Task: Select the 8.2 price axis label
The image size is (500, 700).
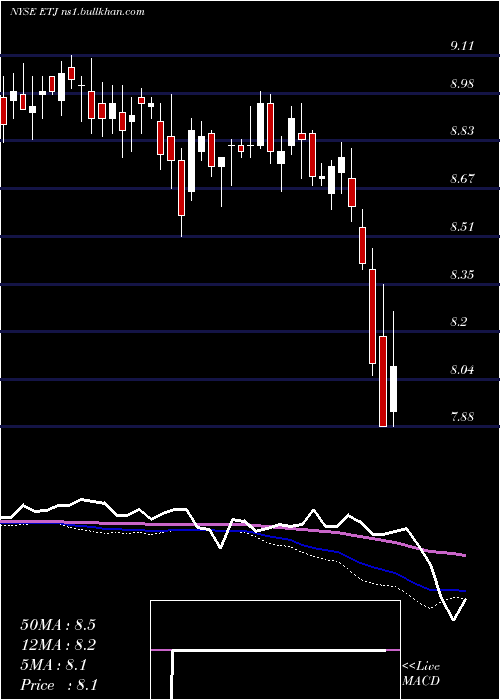Action: coord(459,322)
